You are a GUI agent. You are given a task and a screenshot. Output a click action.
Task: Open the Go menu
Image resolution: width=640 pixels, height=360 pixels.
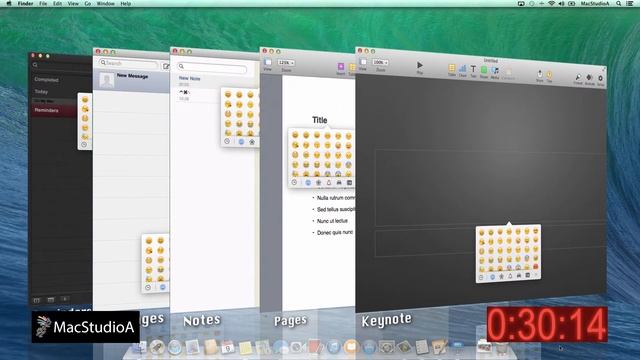[88, 3]
